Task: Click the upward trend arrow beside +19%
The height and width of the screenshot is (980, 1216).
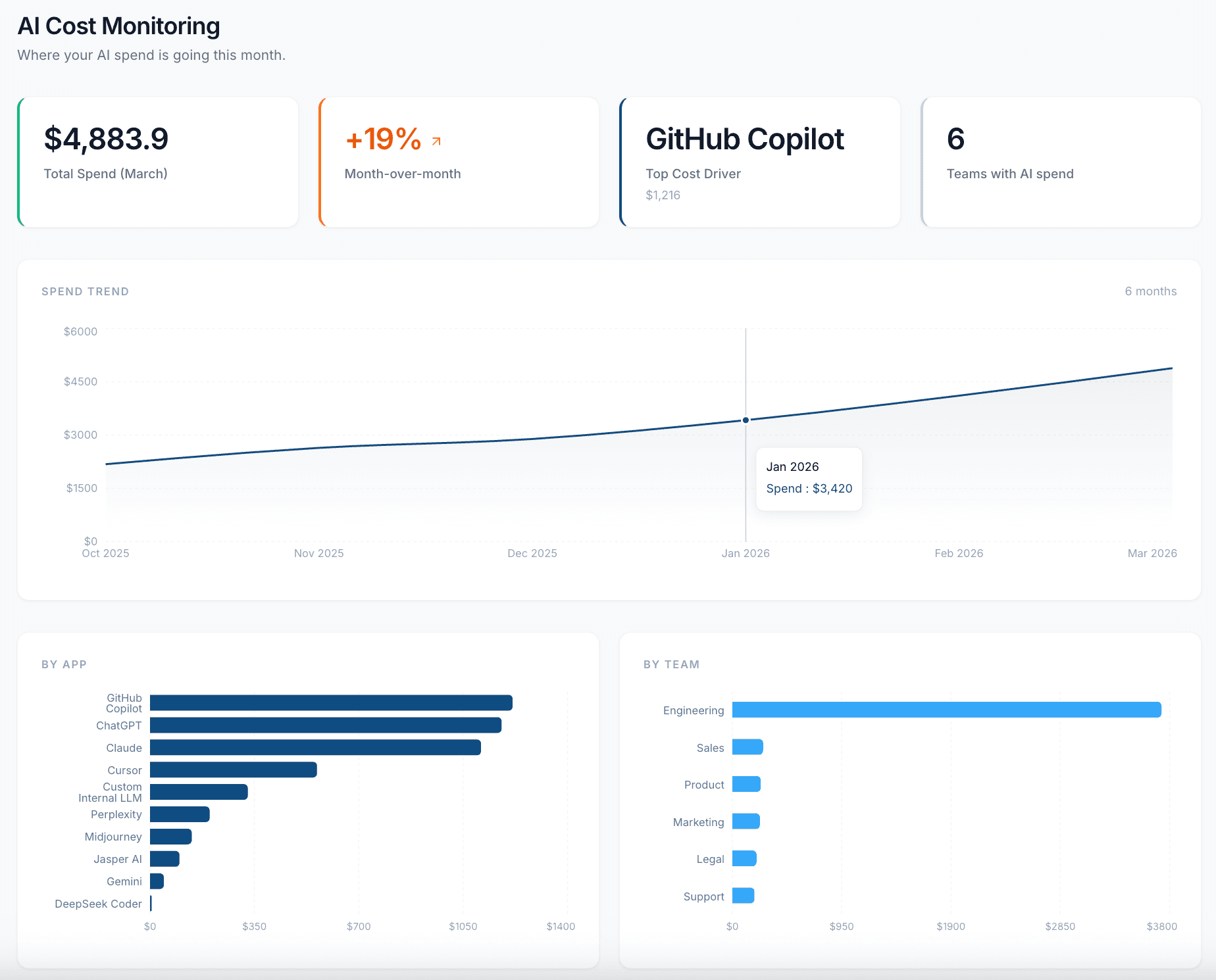Action: 436,140
